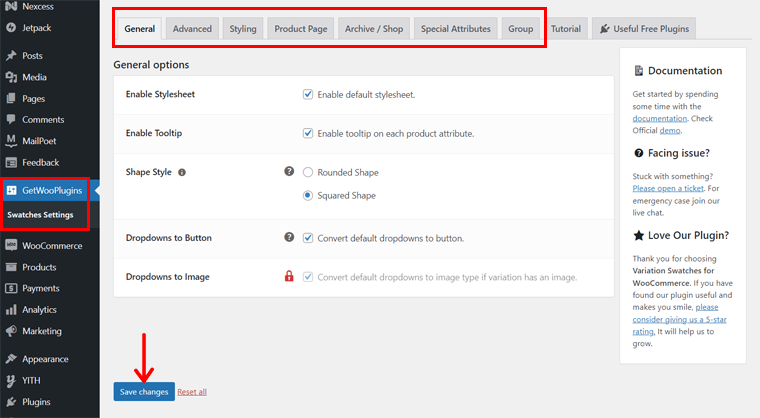This screenshot has height=418, width=760.
Task: Click the Dropdowns to Button help icon
Action: pyautogui.click(x=289, y=237)
